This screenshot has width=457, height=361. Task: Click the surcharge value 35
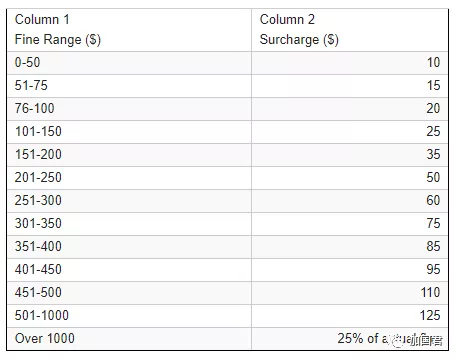[x=433, y=155]
